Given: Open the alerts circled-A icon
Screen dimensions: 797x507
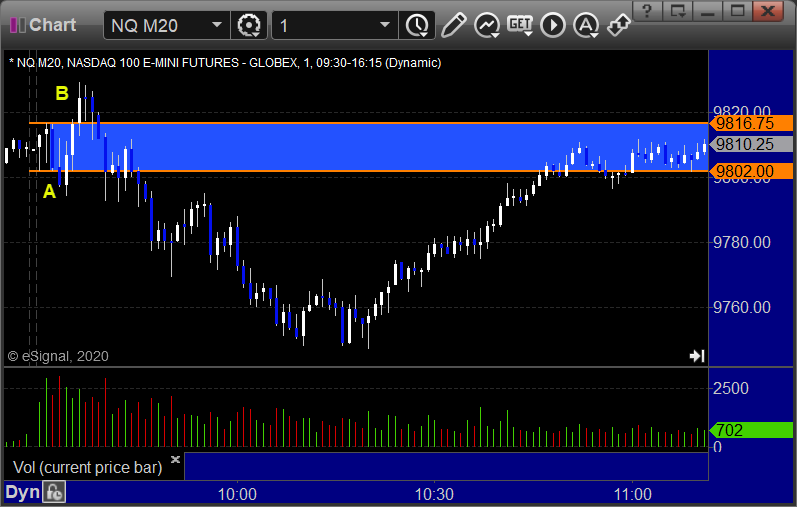Looking at the screenshot, I should point(586,25).
